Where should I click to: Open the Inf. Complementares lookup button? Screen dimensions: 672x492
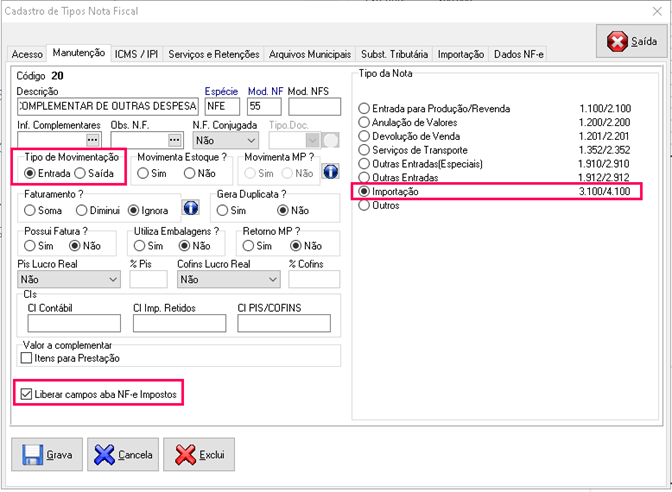[x=94, y=140]
